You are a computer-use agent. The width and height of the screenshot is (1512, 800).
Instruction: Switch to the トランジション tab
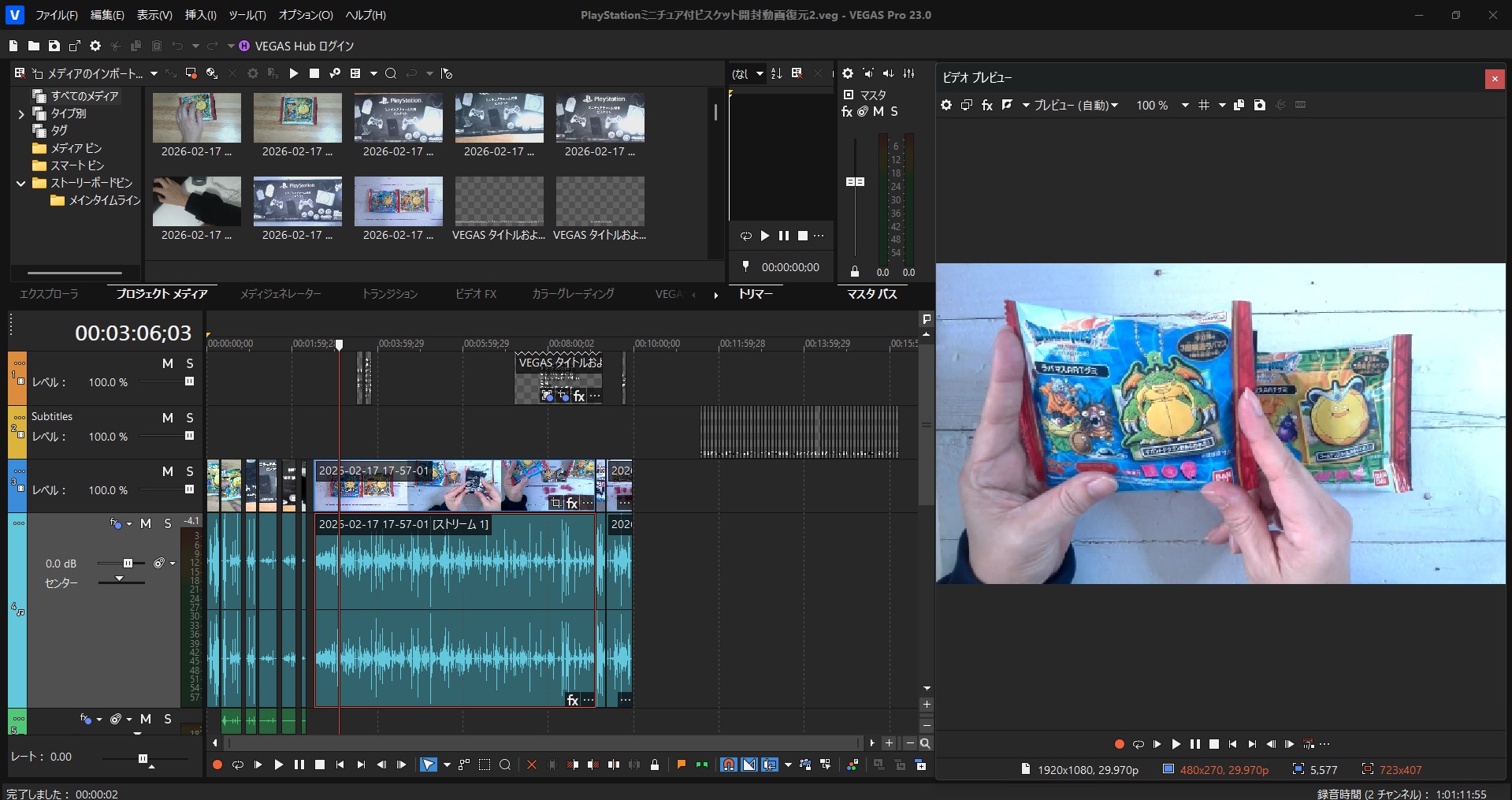coord(389,294)
